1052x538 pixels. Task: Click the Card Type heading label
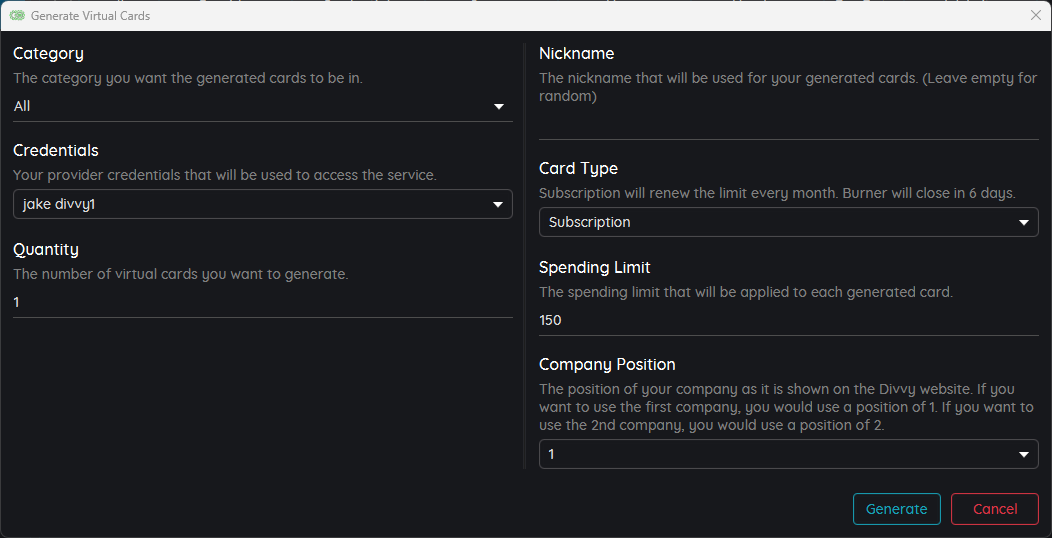(x=578, y=168)
